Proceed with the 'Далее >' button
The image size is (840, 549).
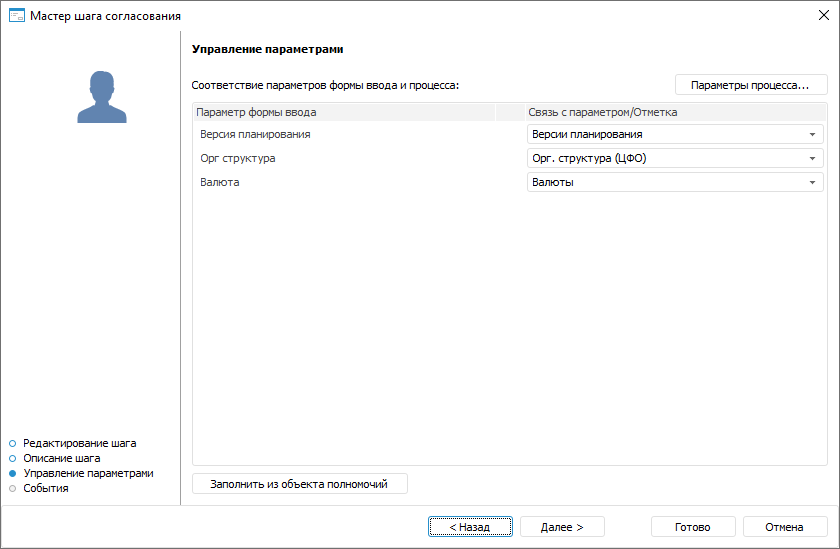coord(562,527)
